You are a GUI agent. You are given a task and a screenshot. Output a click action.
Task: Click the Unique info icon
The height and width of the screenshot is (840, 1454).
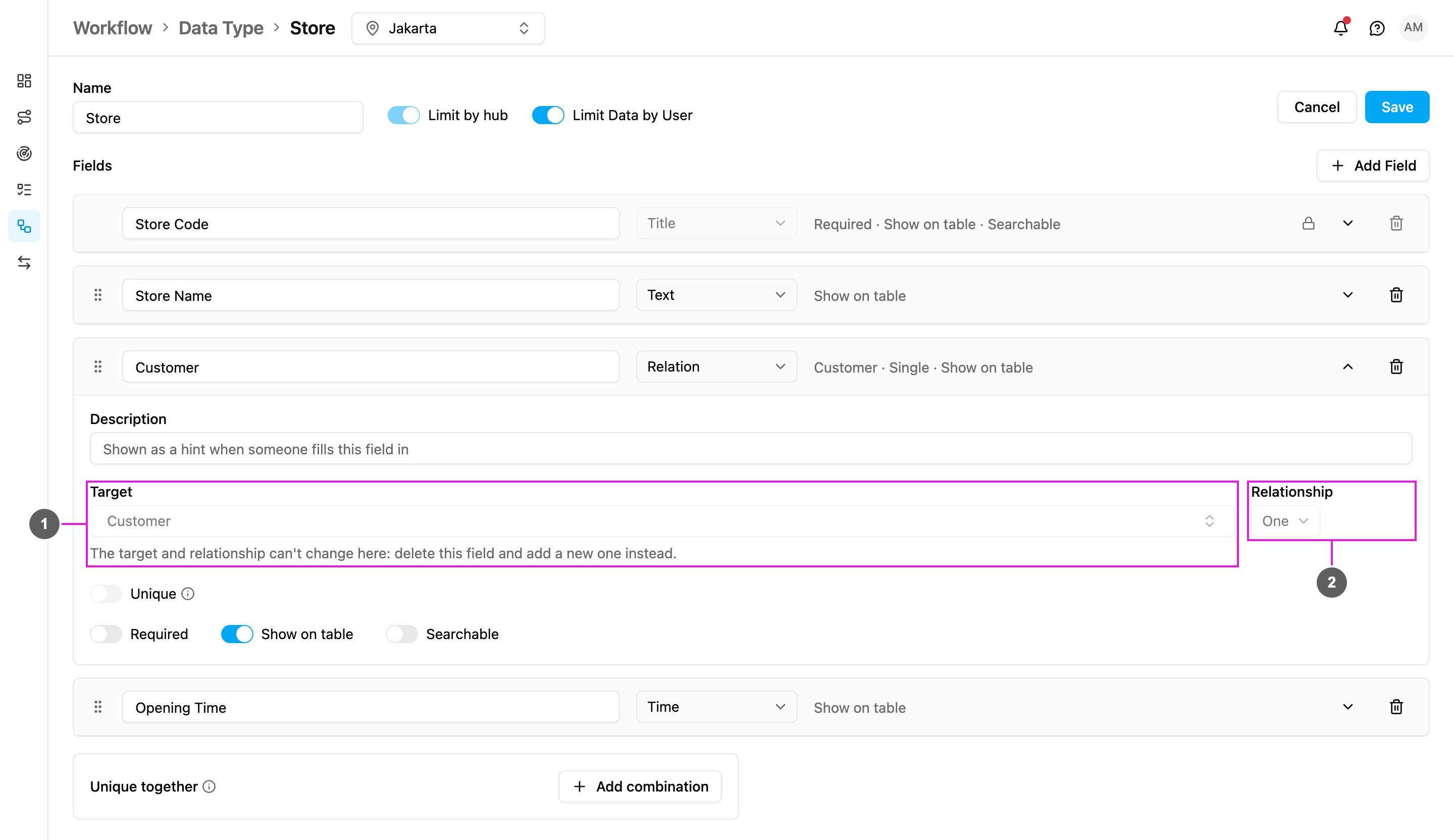coord(188,594)
